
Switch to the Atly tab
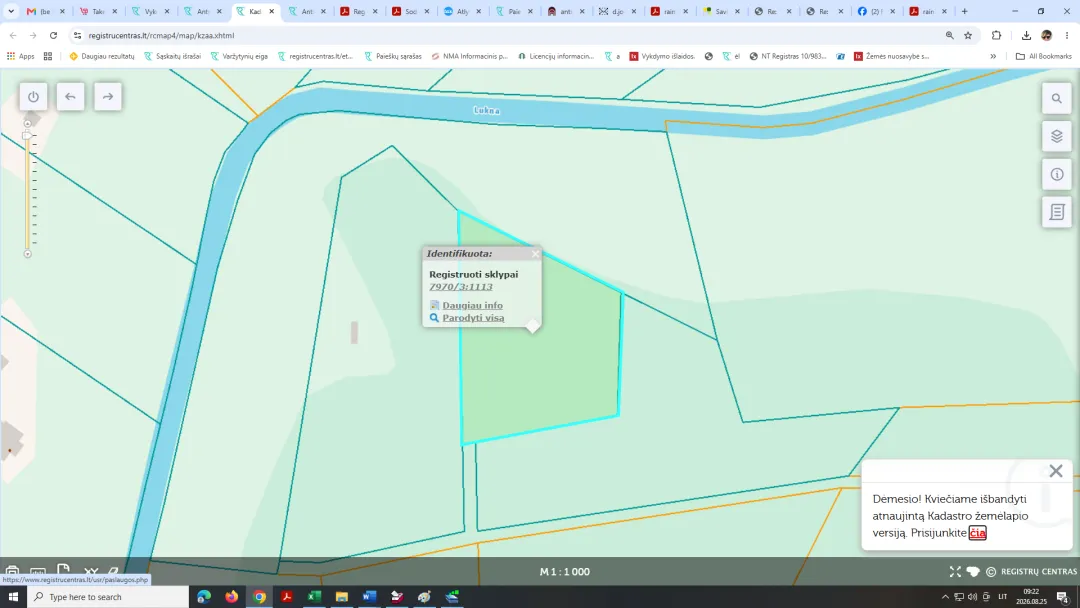462,11
